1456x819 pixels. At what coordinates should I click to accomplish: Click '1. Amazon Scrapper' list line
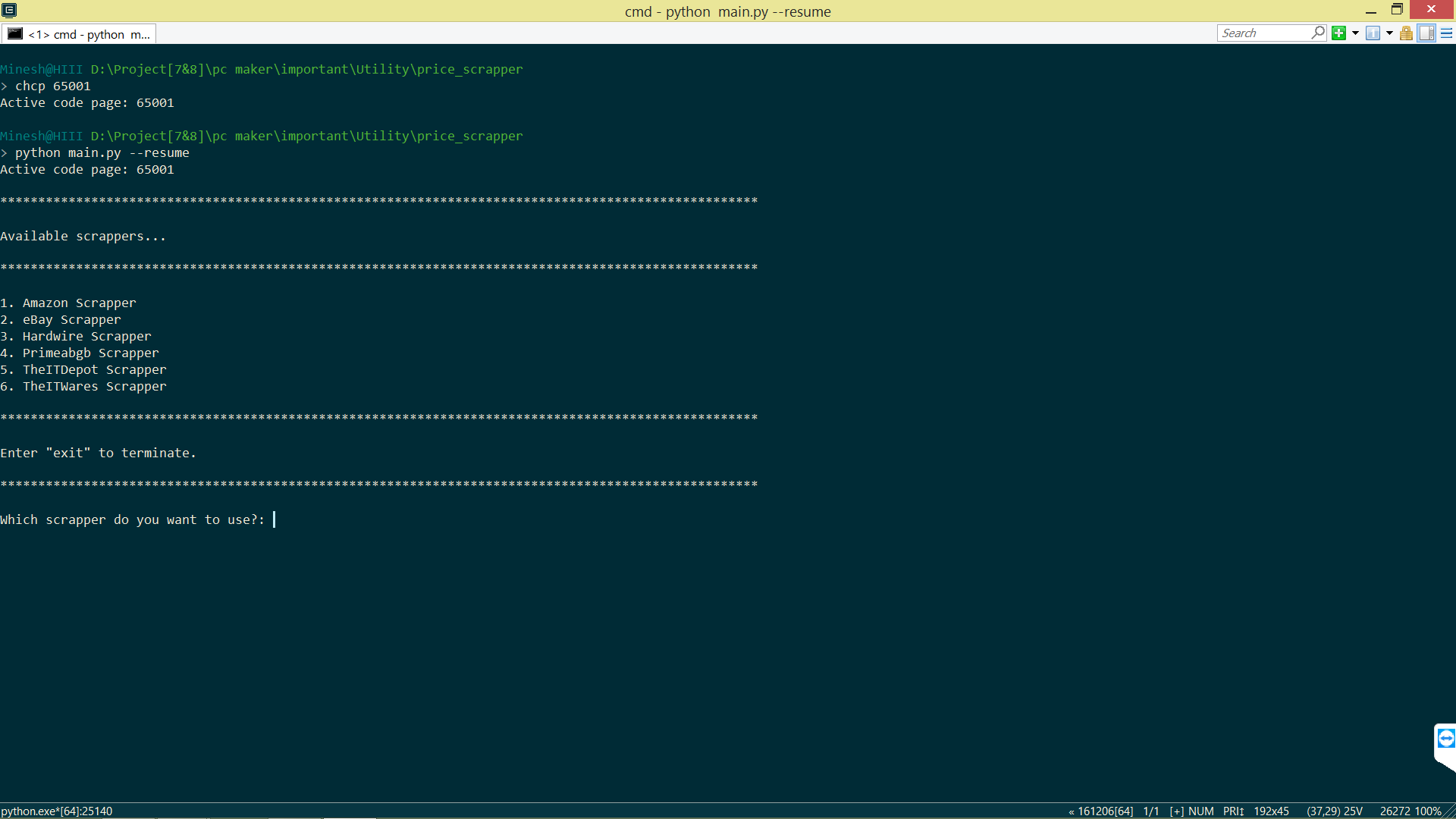(x=68, y=303)
